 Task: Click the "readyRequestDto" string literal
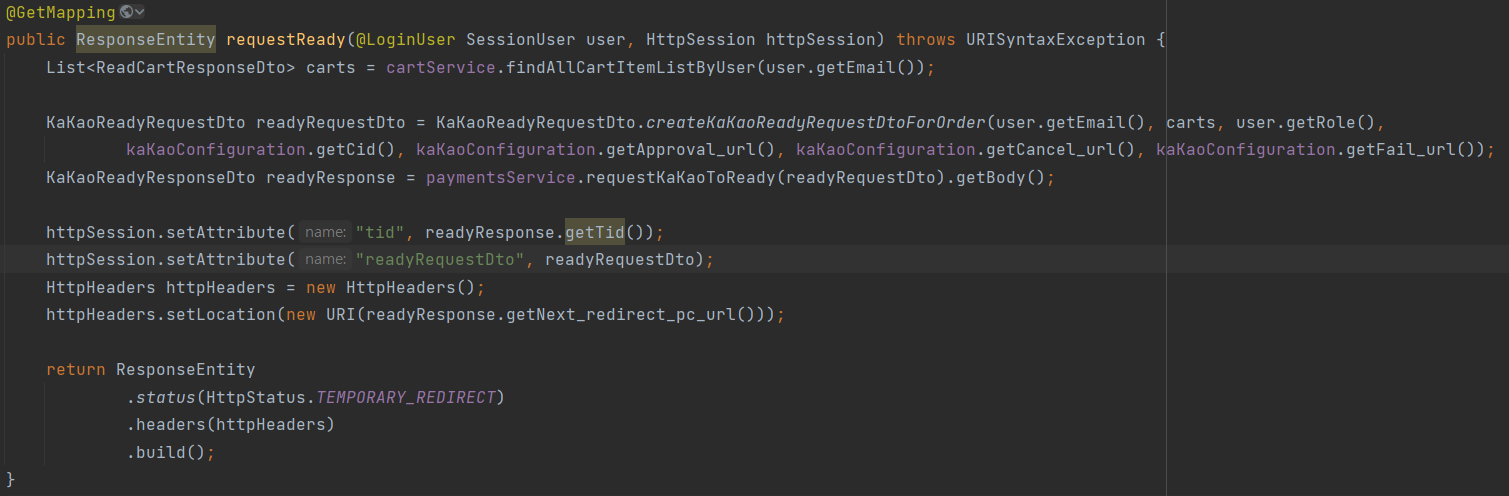(441, 260)
